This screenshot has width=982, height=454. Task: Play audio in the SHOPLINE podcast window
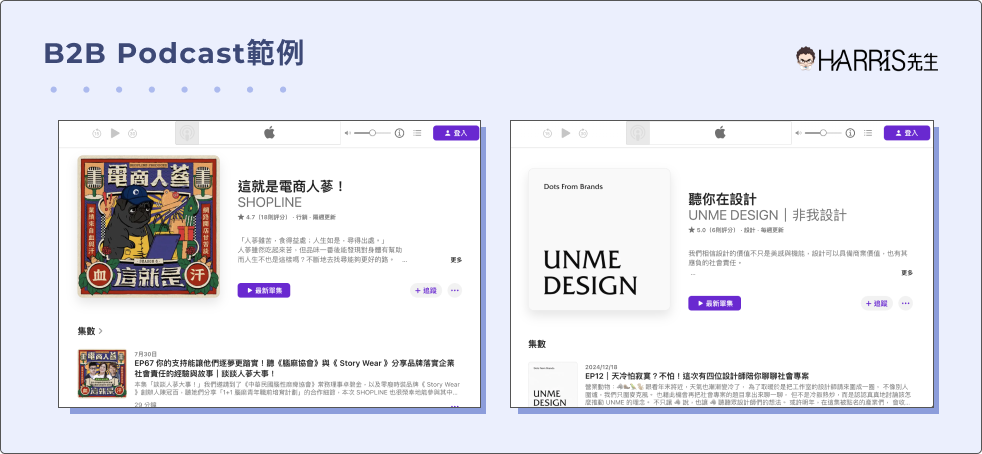[x=115, y=133]
